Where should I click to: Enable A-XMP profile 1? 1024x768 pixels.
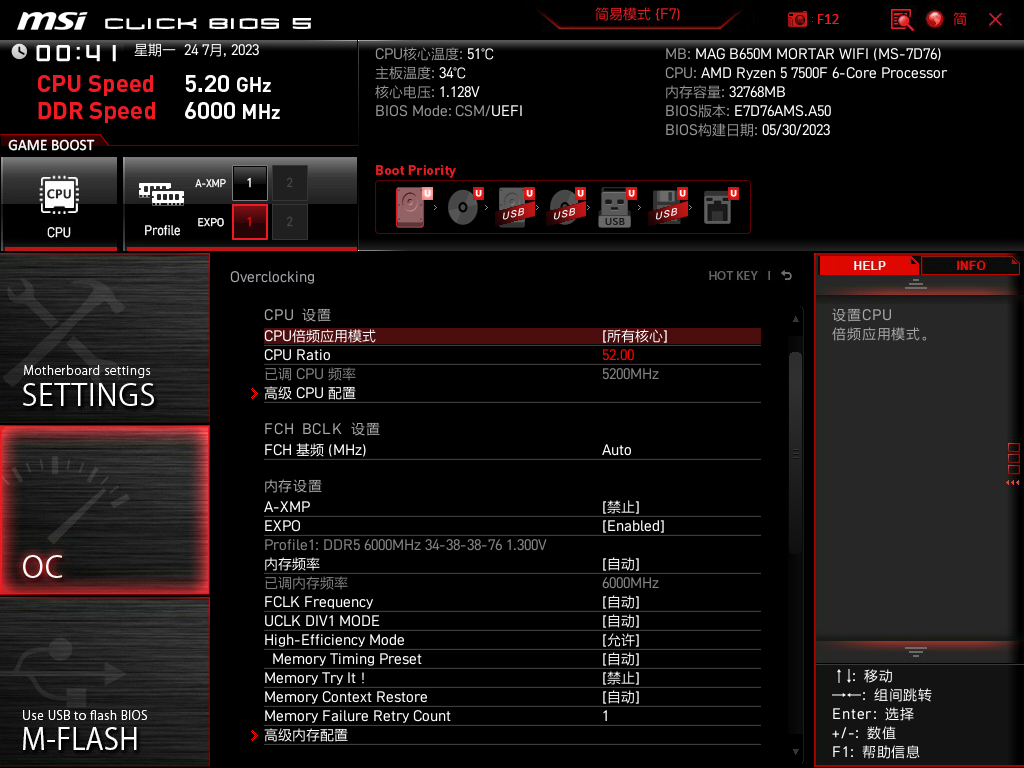249,183
